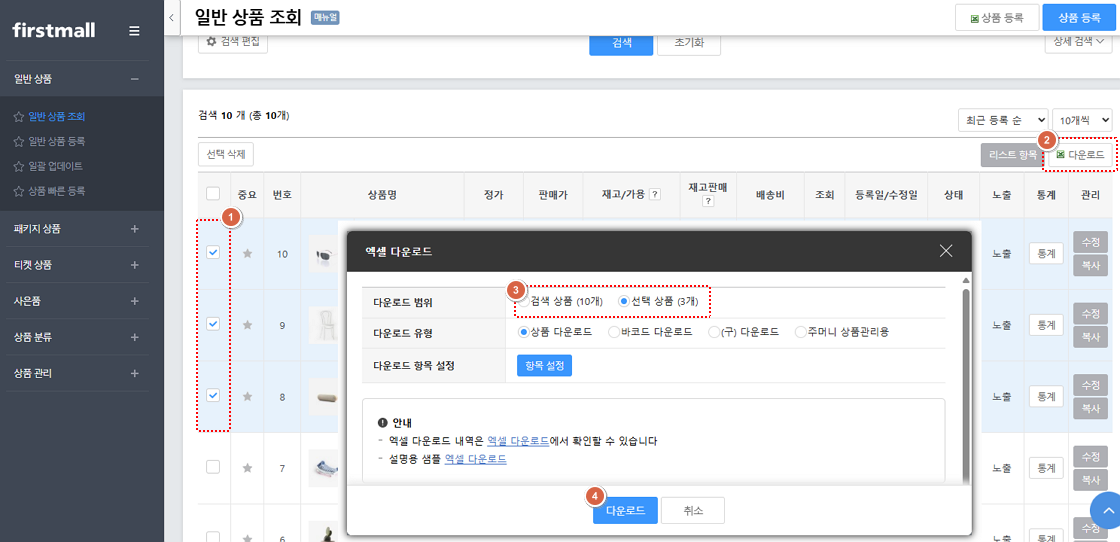Select the 검색 상품 (10개) radio option

click(525, 301)
